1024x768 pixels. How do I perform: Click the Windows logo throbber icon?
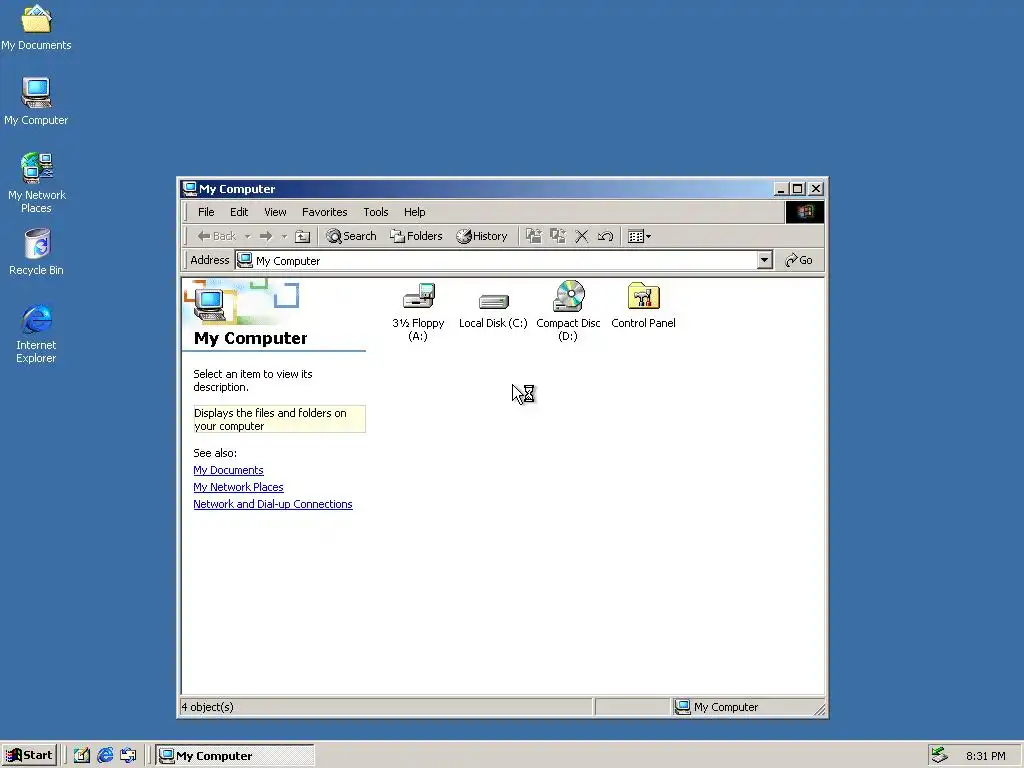(805, 212)
